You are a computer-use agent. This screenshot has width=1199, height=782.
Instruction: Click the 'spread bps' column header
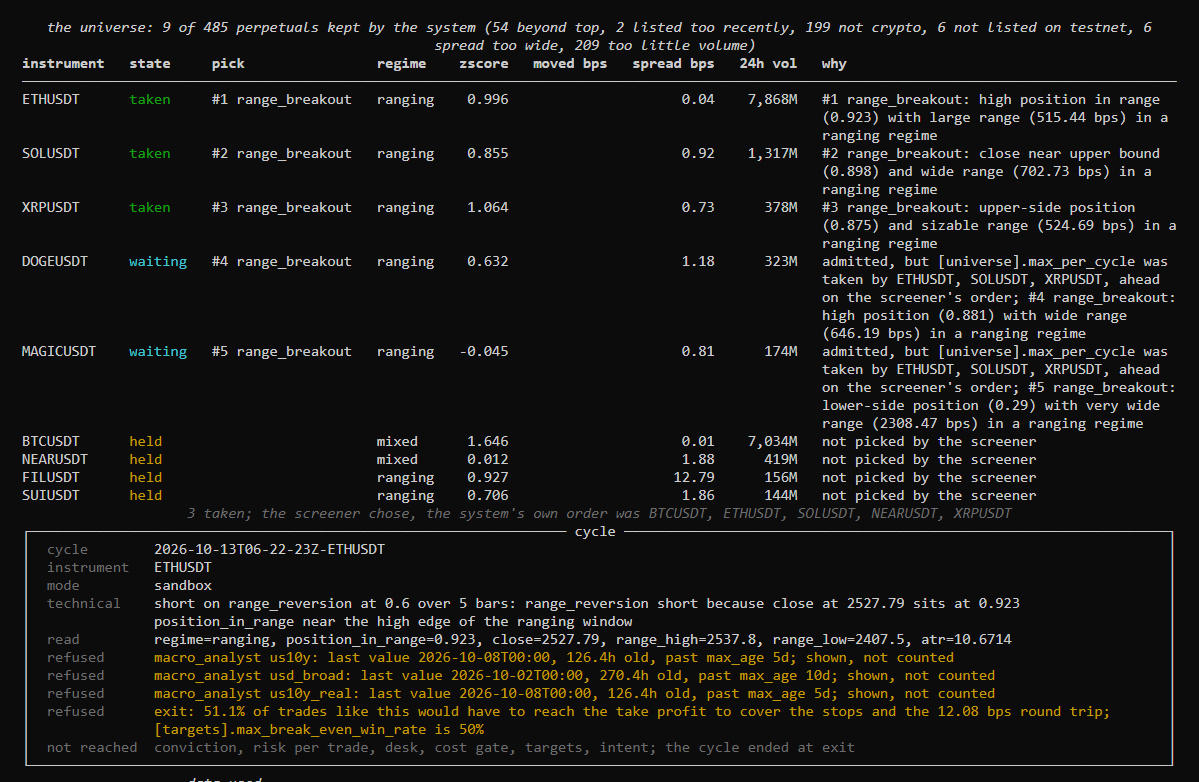673,63
